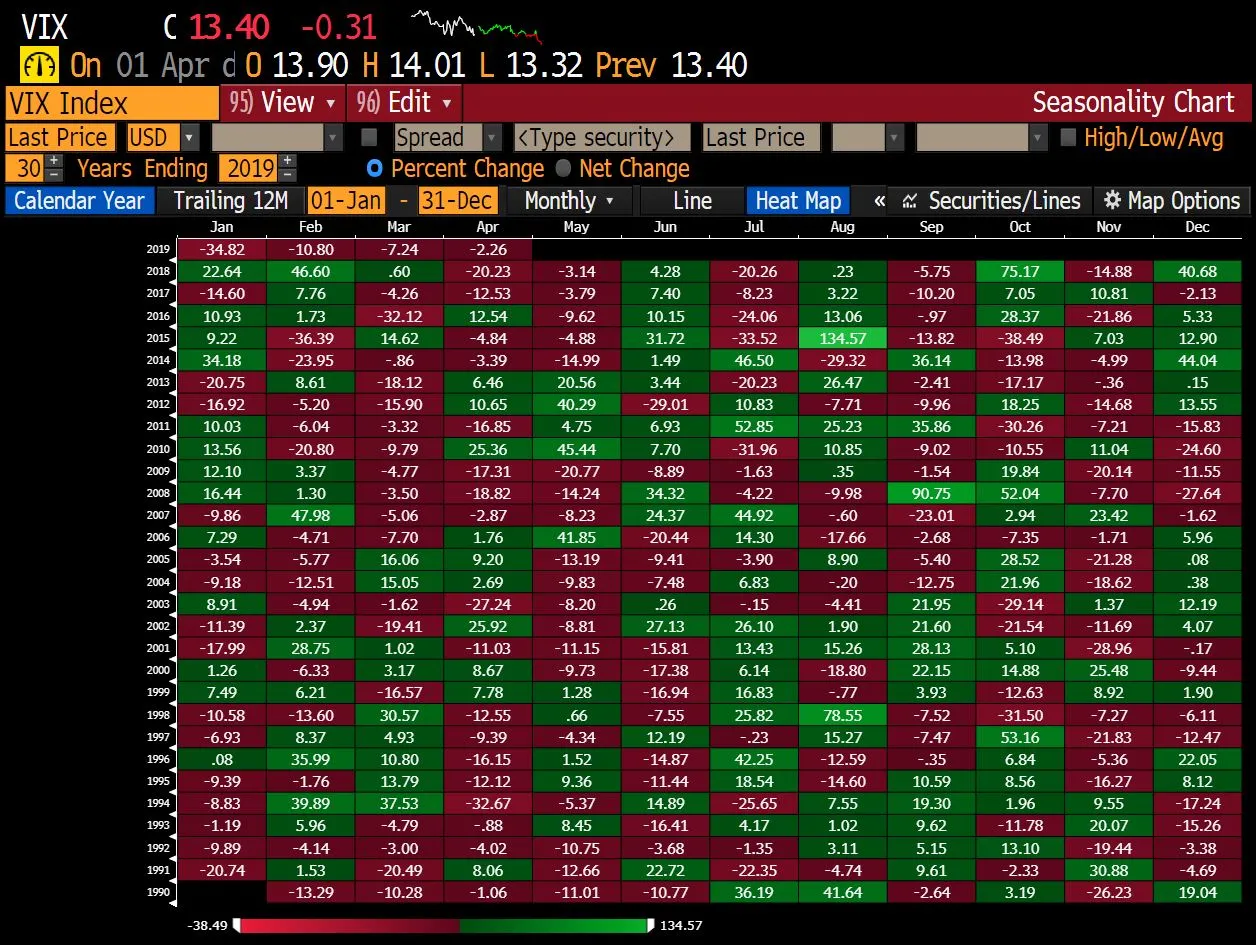1256x945 pixels.
Task: Collapse toolbar with the double-chevron icon
Action: (880, 201)
